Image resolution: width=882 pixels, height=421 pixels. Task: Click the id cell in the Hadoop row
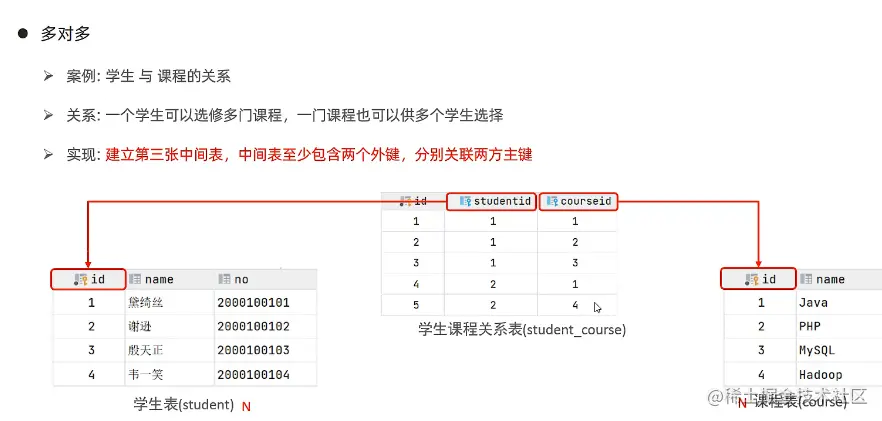coord(760,374)
